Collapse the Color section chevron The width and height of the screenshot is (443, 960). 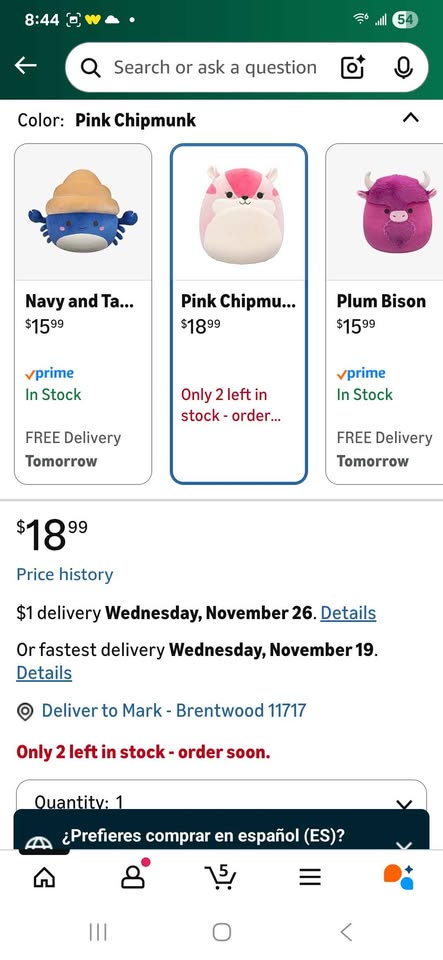[x=411, y=118]
